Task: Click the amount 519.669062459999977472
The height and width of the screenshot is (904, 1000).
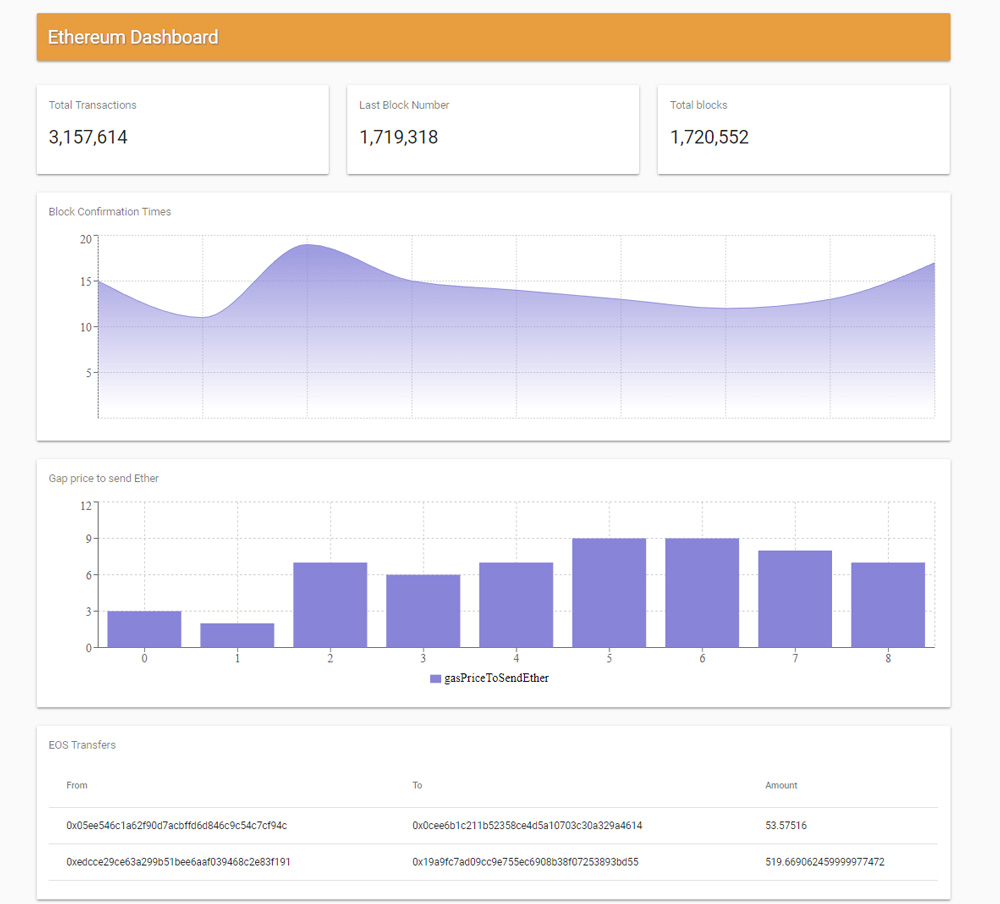Action: [825, 862]
